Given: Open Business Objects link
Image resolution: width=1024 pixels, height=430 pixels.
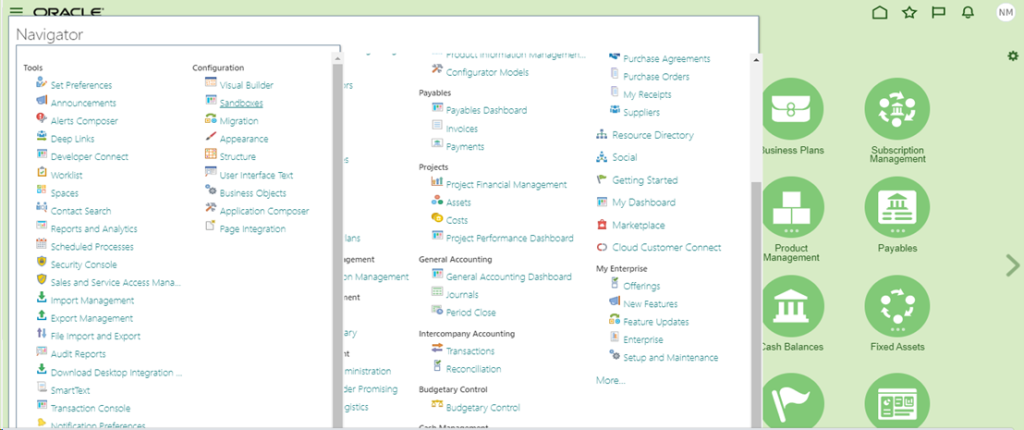Looking at the screenshot, I should point(253,193).
